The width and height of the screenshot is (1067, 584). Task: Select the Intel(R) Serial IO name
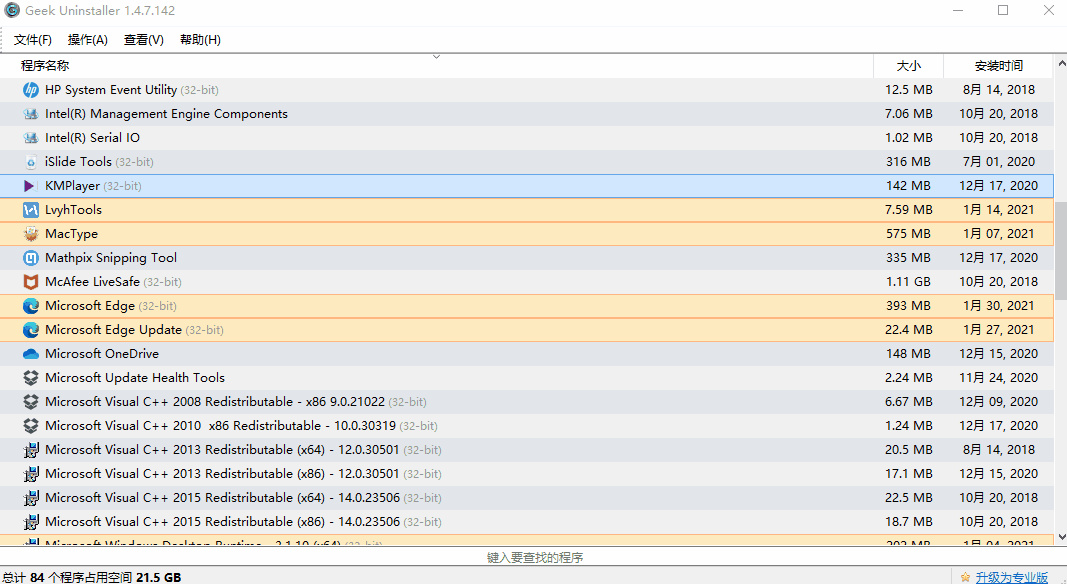pos(93,137)
